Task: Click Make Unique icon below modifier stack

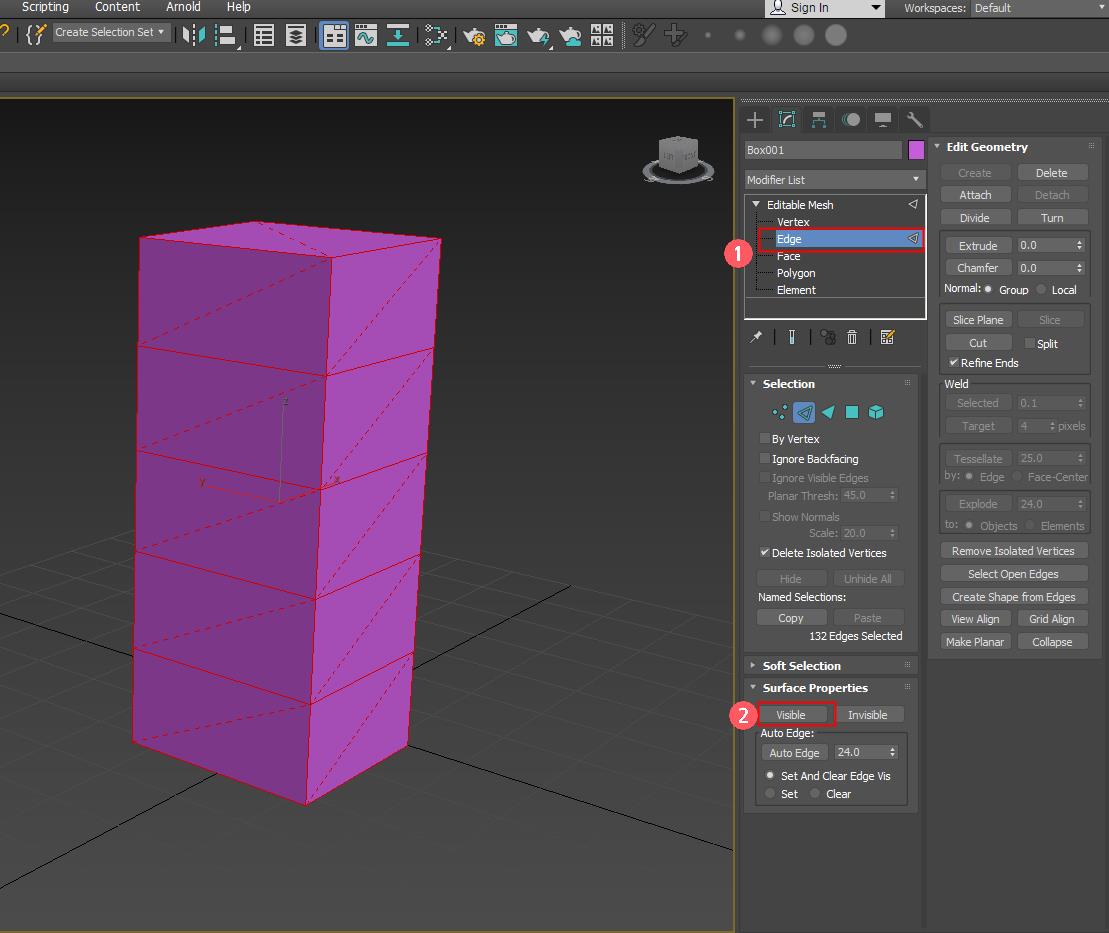Action: pyautogui.click(x=828, y=337)
